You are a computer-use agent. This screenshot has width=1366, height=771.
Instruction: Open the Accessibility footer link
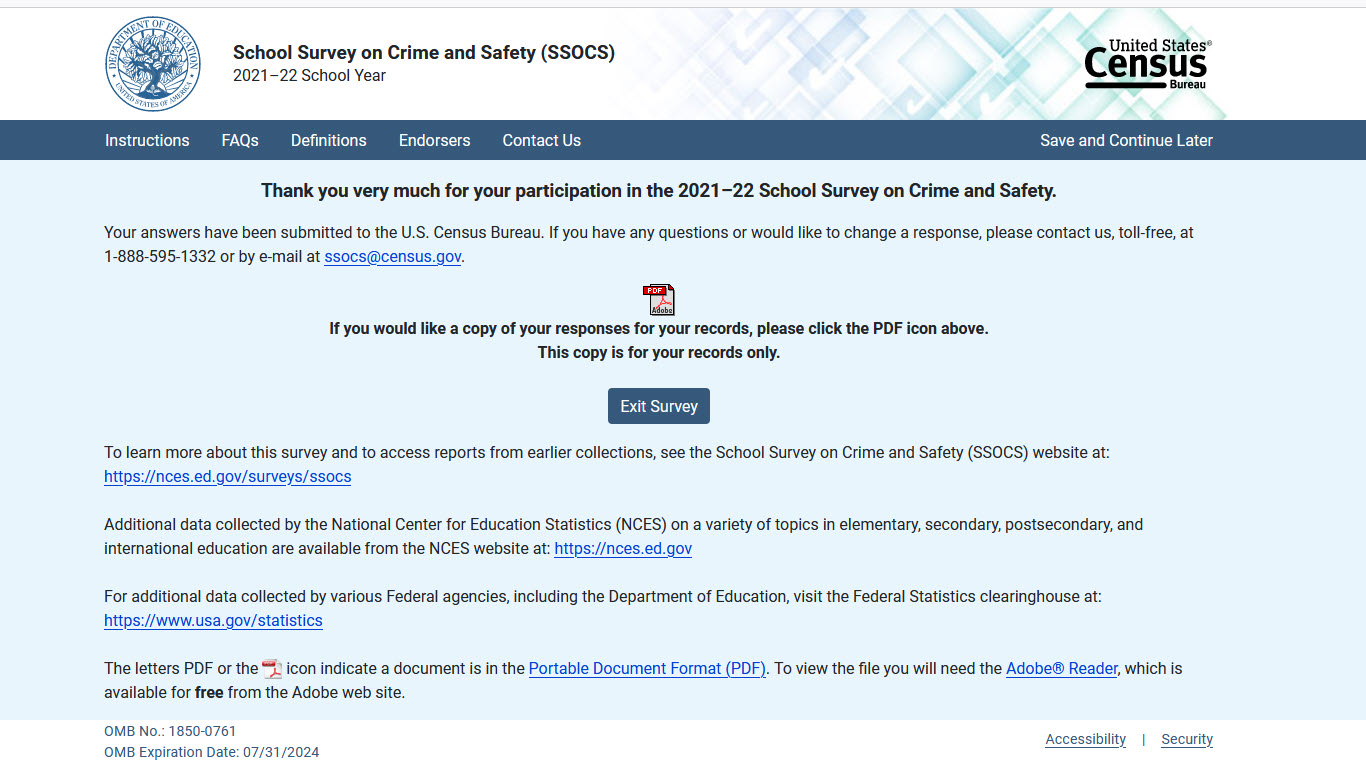tap(1085, 739)
